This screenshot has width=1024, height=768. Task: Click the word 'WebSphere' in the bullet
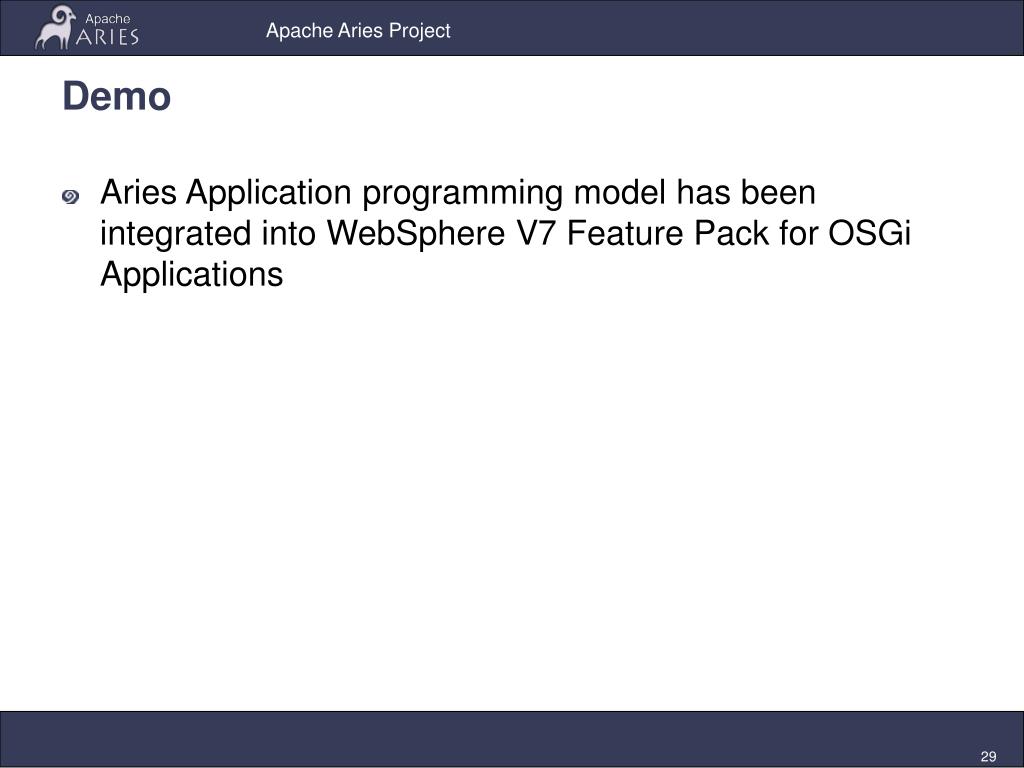[x=416, y=233]
